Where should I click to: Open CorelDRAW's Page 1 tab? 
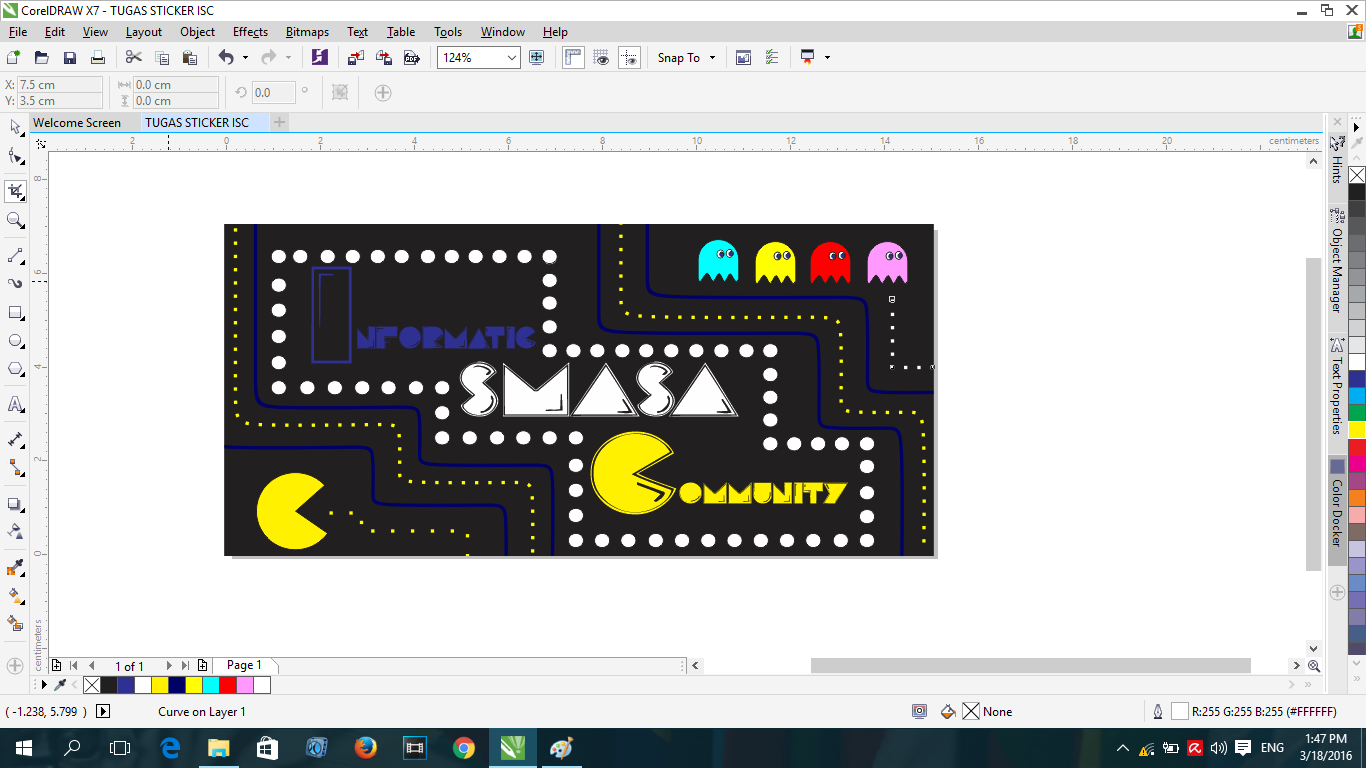pyautogui.click(x=244, y=664)
